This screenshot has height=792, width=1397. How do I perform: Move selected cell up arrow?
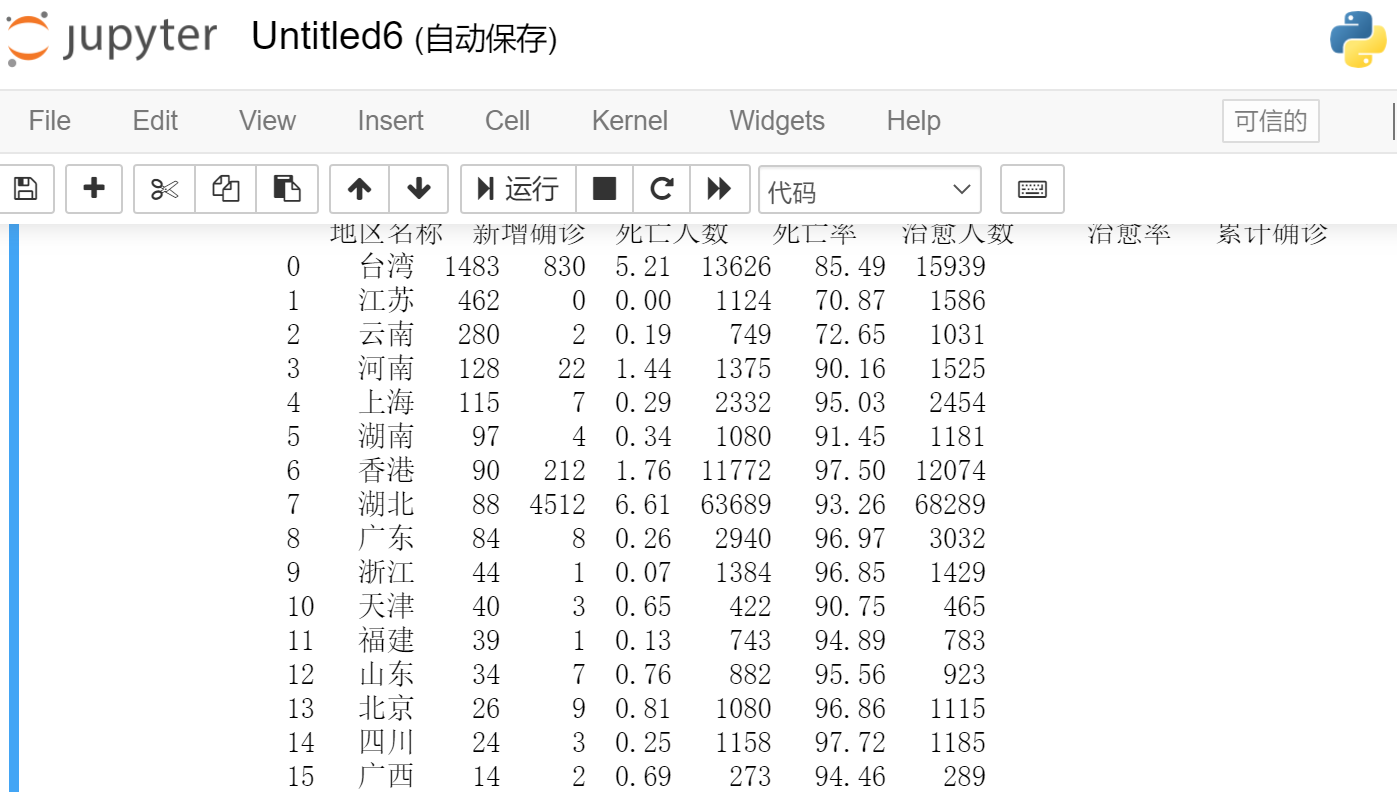[x=359, y=189]
